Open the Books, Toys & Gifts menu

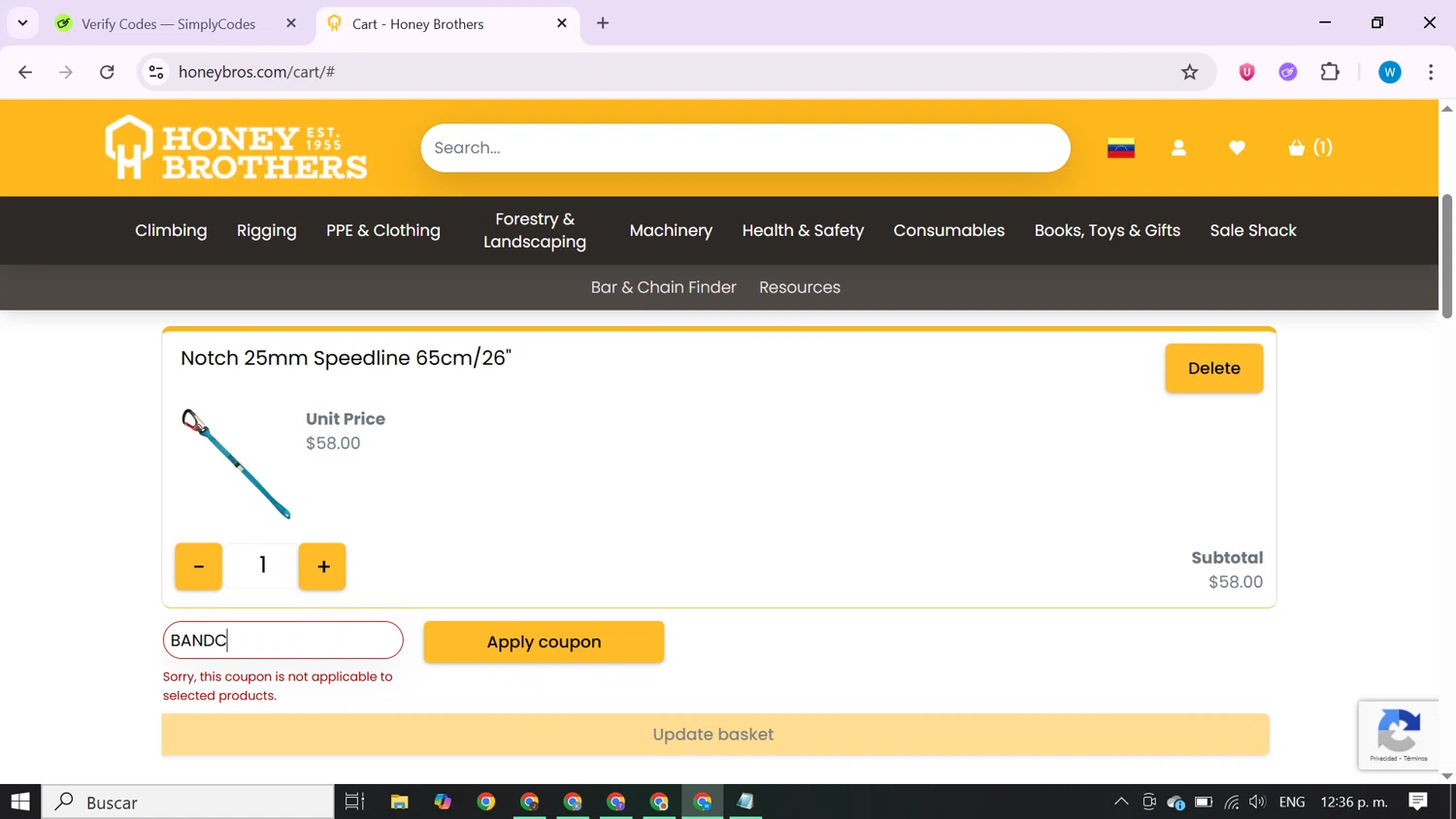(x=1108, y=231)
